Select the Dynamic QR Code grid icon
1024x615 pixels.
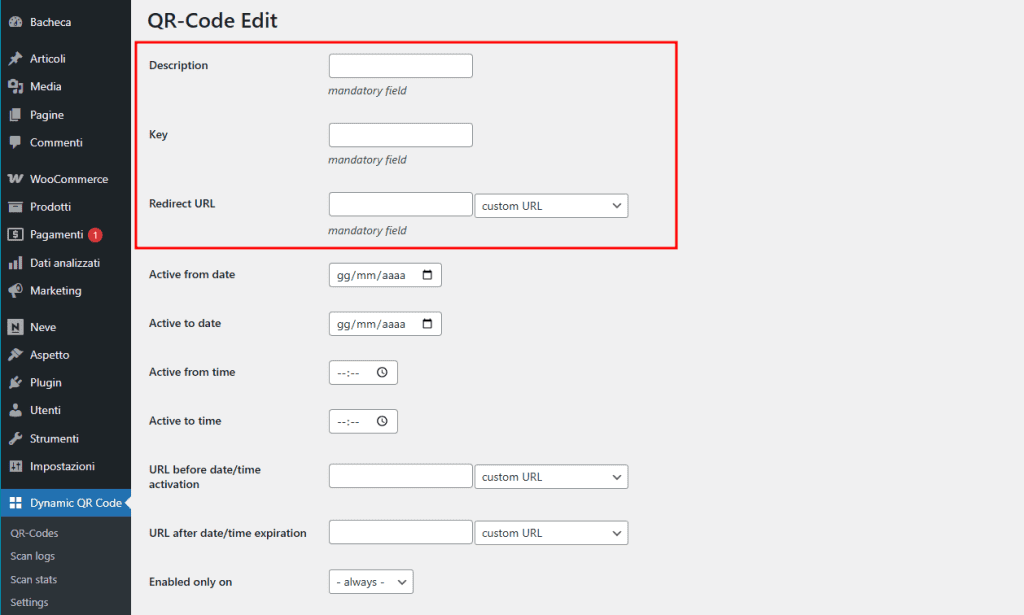click(x=15, y=503)
